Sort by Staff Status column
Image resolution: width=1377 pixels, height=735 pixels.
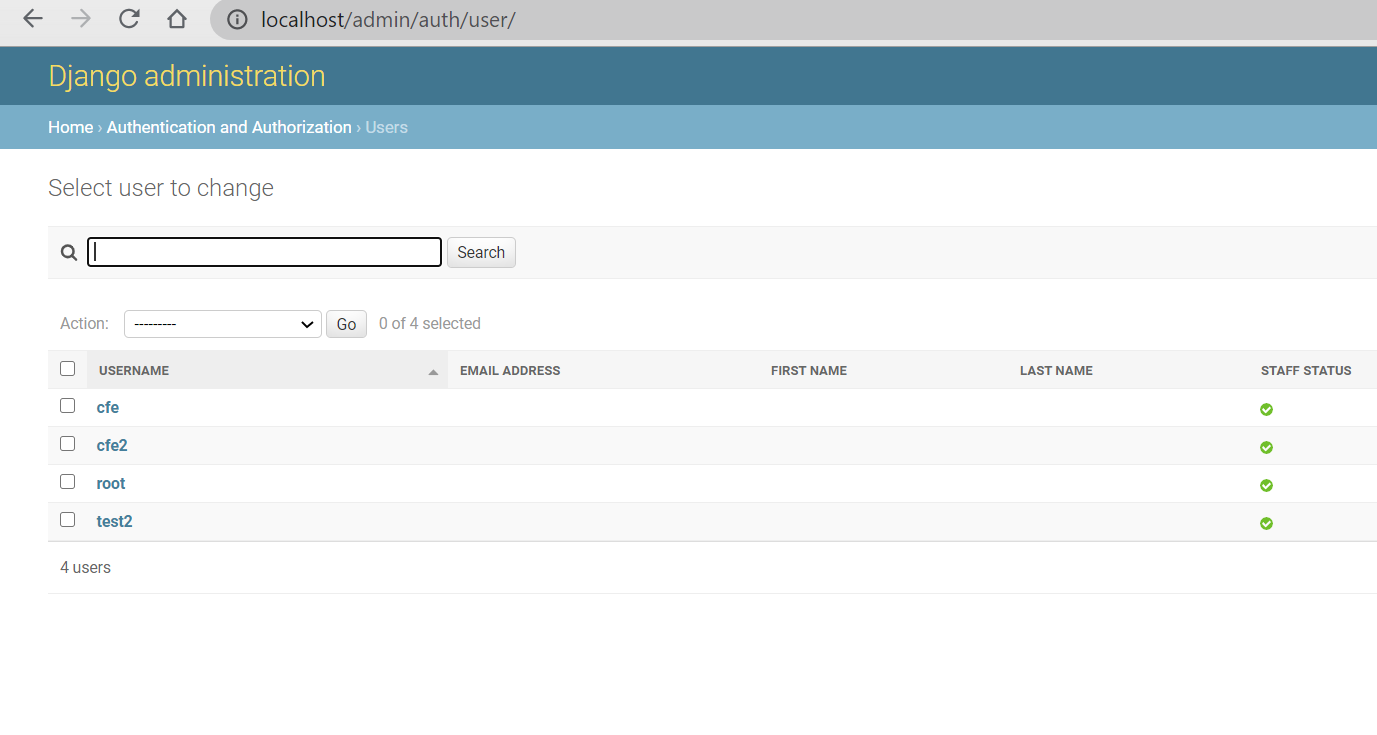tap(1306, 371)
